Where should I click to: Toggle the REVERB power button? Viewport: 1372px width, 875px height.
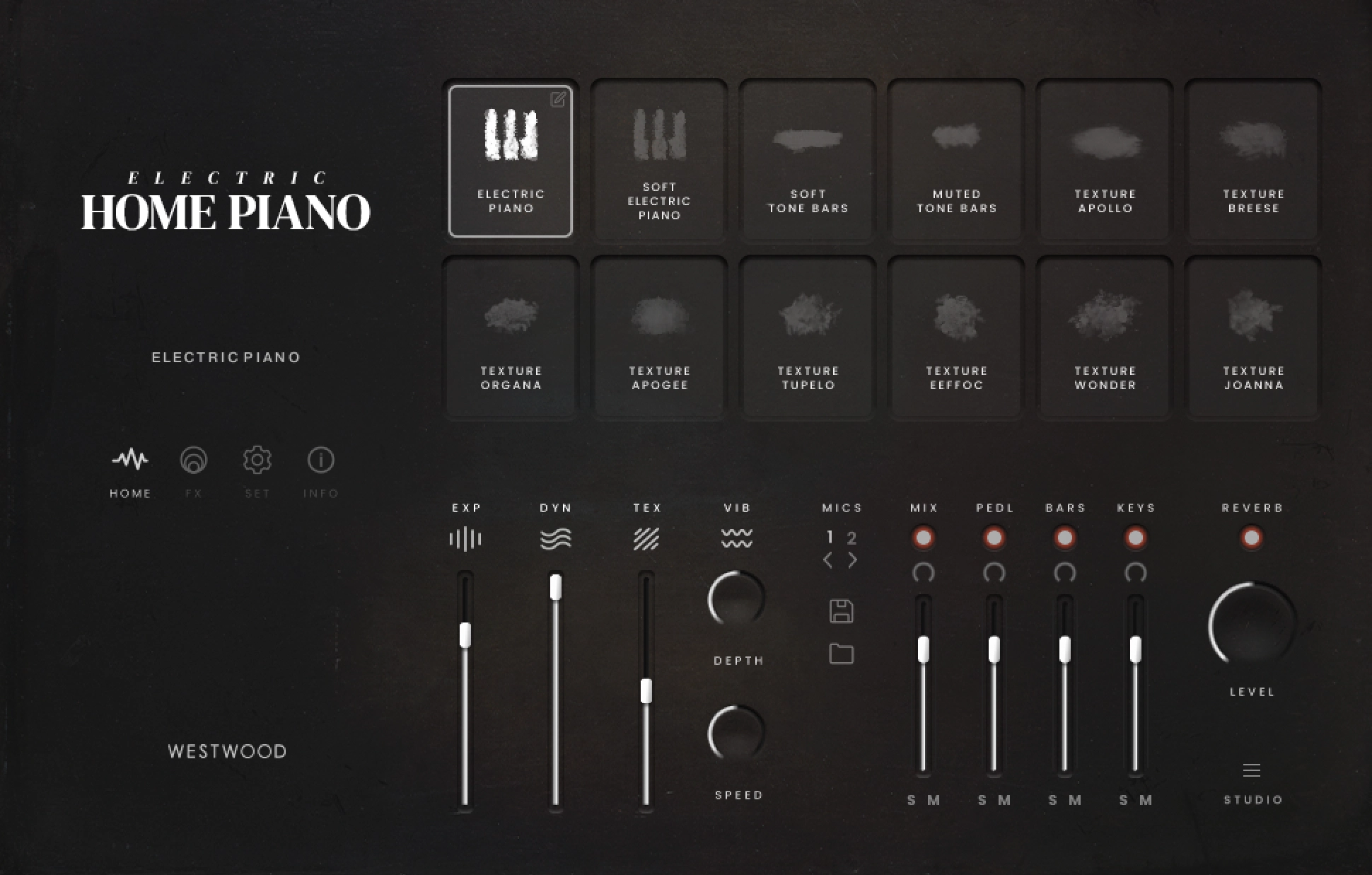pos(1251,538)
